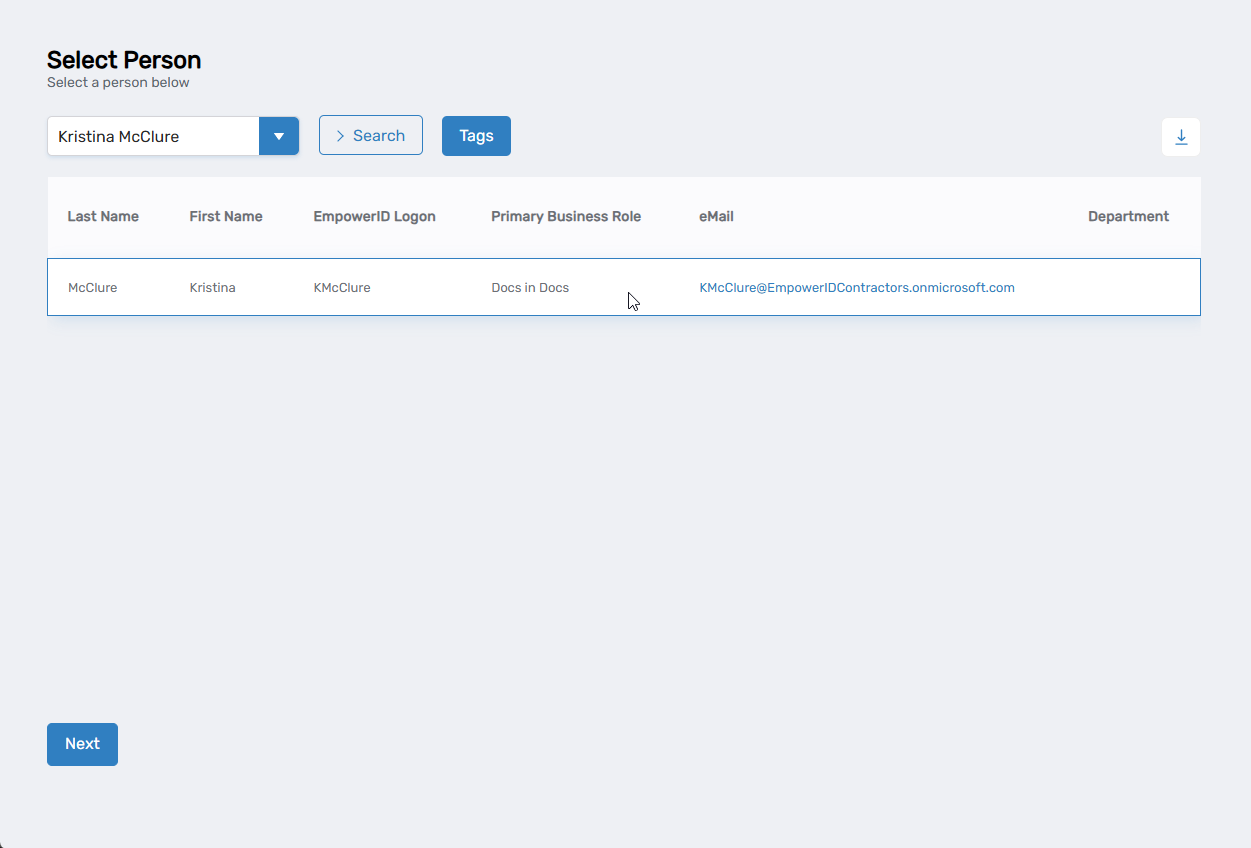Sort by Last Name column header

pos(103,217)
